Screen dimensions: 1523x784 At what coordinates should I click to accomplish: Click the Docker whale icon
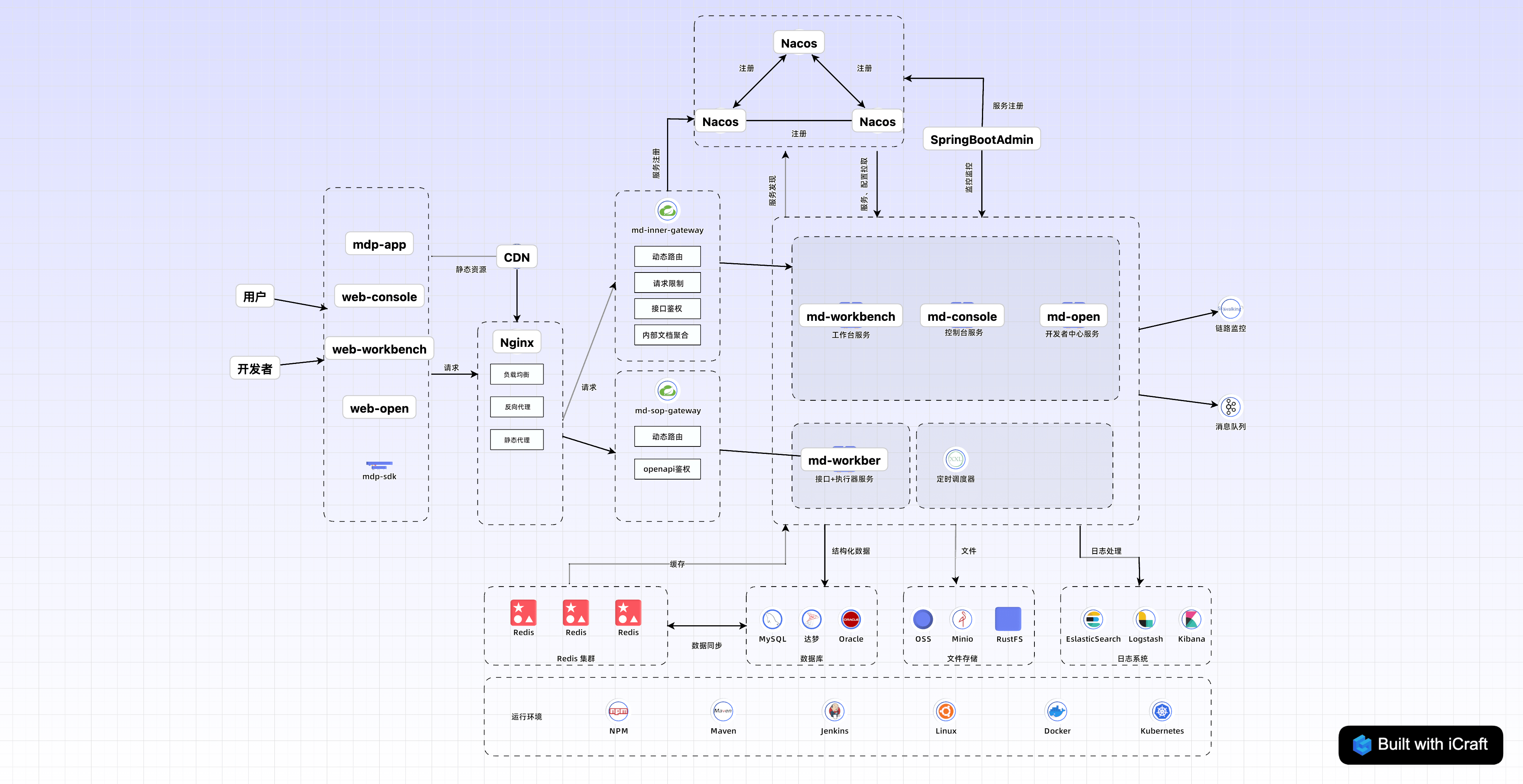1056,711
